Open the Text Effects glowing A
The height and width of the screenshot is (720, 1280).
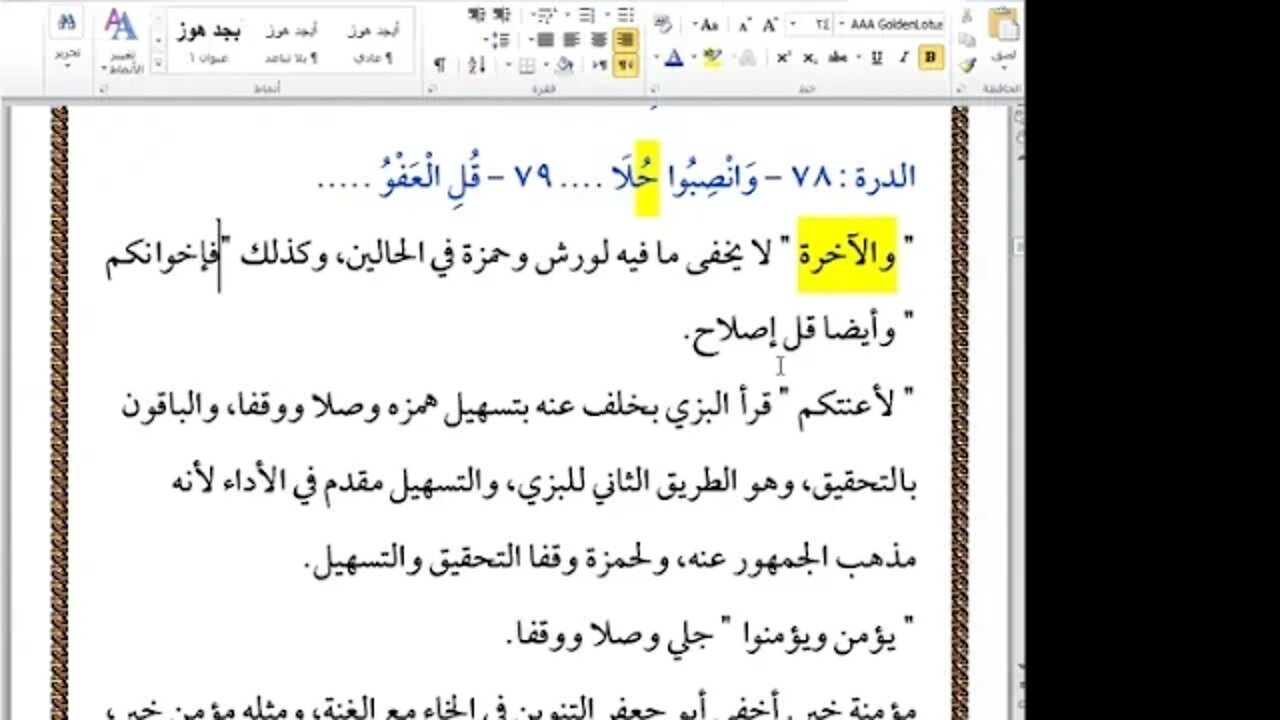746,58
